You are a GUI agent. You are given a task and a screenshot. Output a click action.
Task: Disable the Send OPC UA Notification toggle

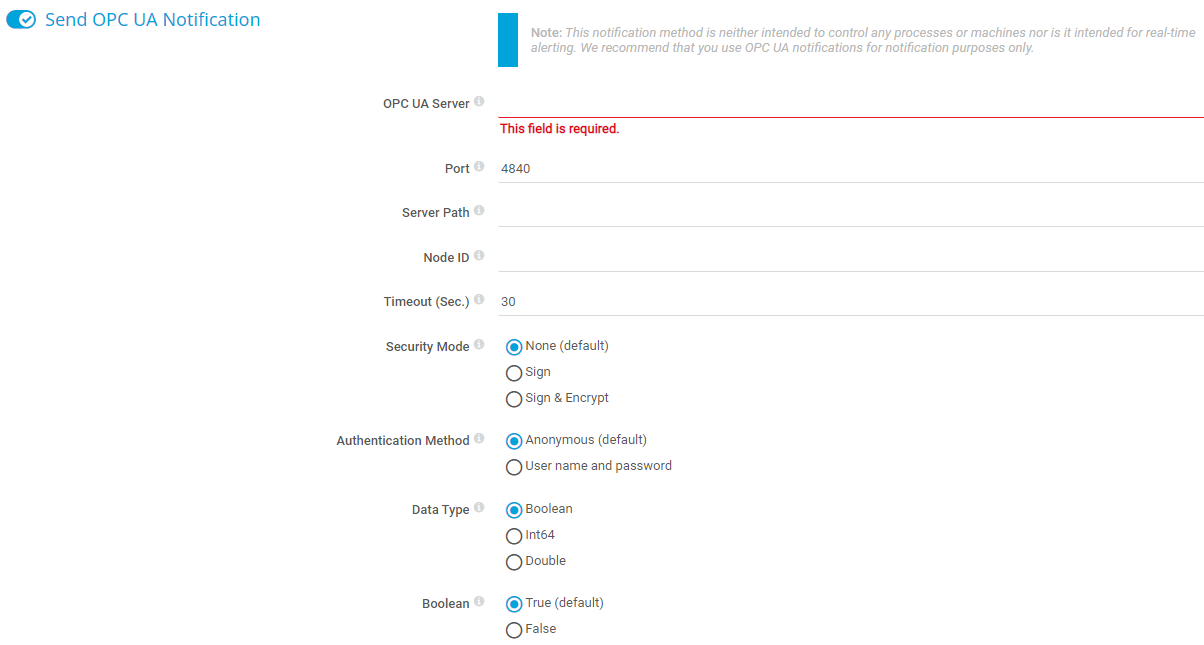[22, 20]
